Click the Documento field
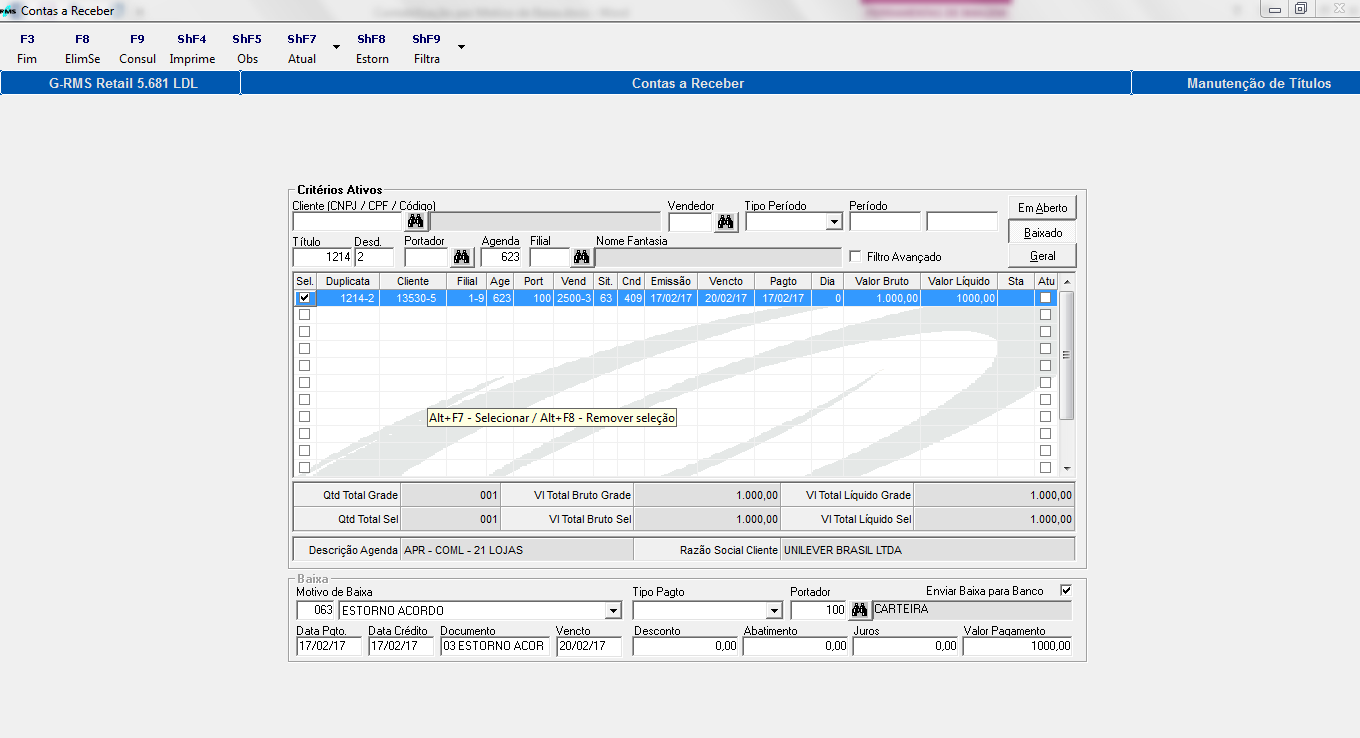This screenshot has height=738, width=1360. point(494,646)
